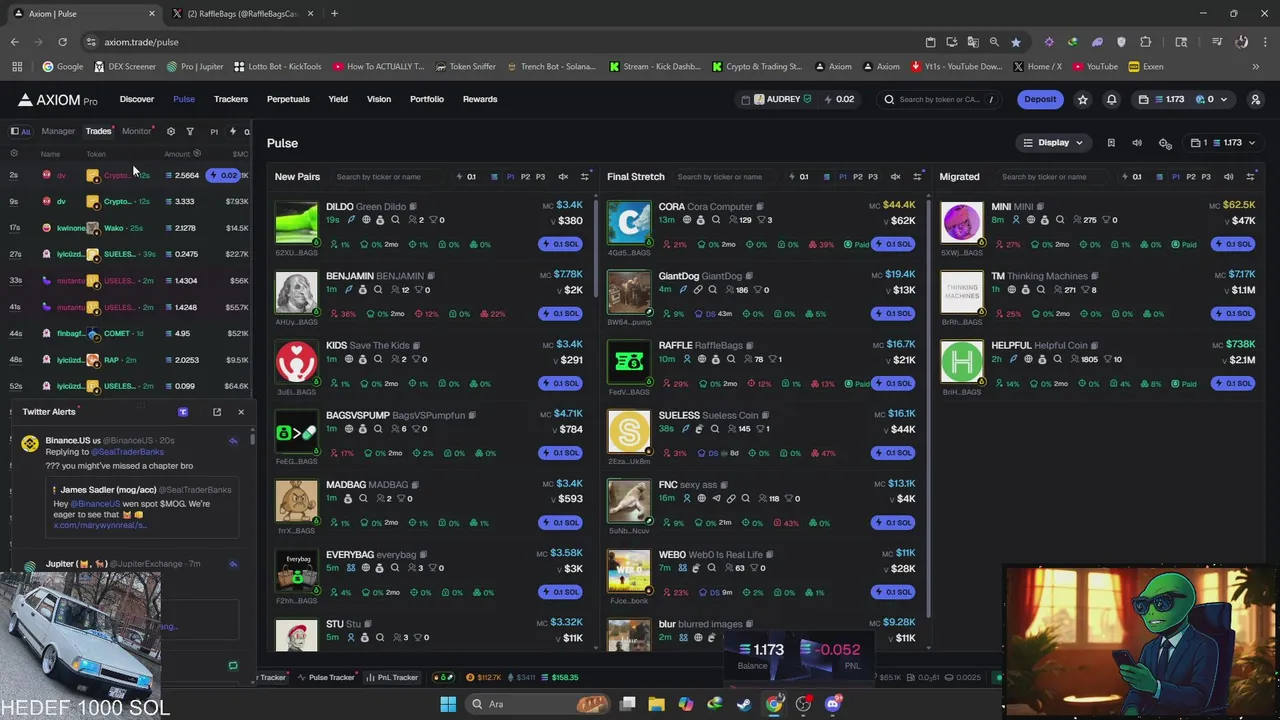The width and height of the screenshot is (1280, 720).
Task: Select preset P3 in New Pairs
Action: click(x=540, y=177)
